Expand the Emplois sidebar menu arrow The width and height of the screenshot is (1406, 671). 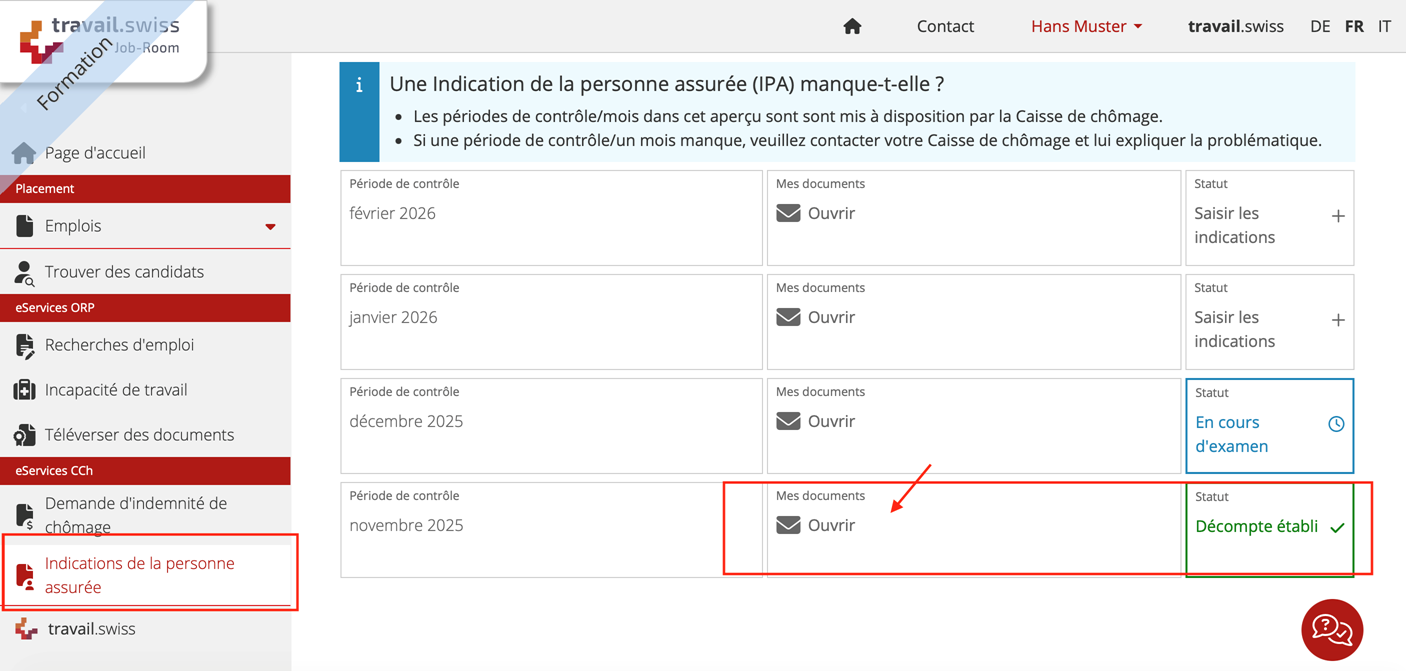[x=270, y=227]
